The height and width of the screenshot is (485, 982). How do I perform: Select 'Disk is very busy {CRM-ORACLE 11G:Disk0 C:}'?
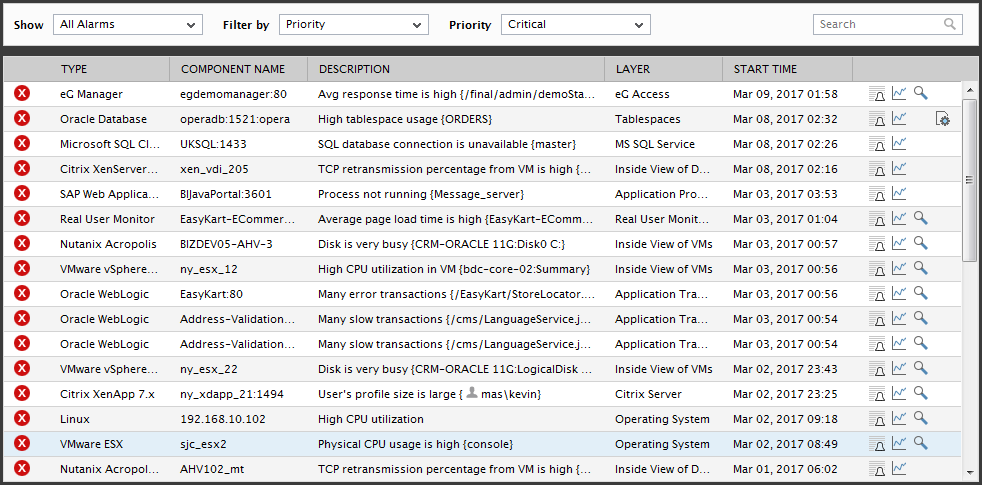(x=443, y=244)
